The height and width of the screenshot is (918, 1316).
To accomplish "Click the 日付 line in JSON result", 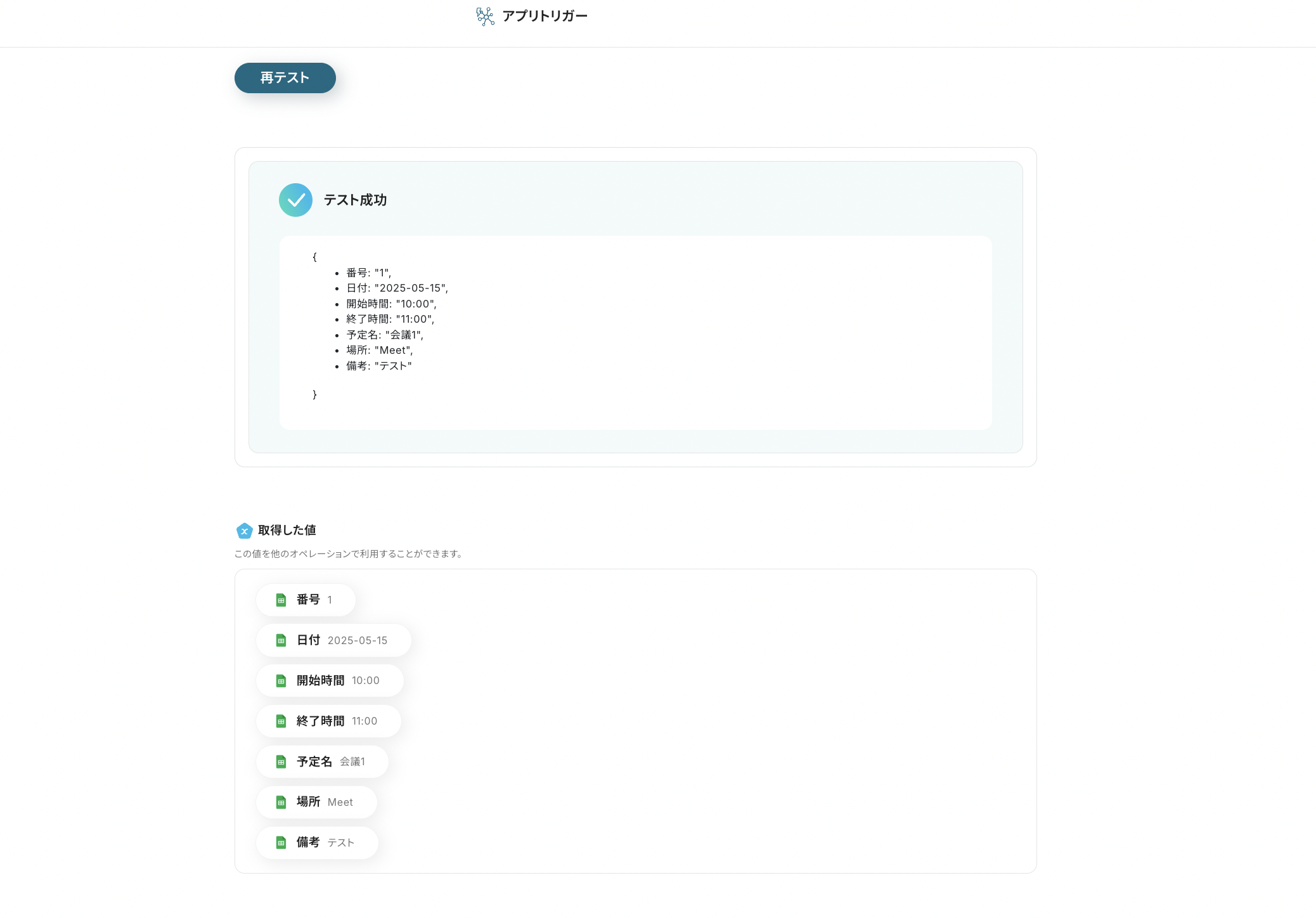I will pyautogui.click(x=397, y=288).
